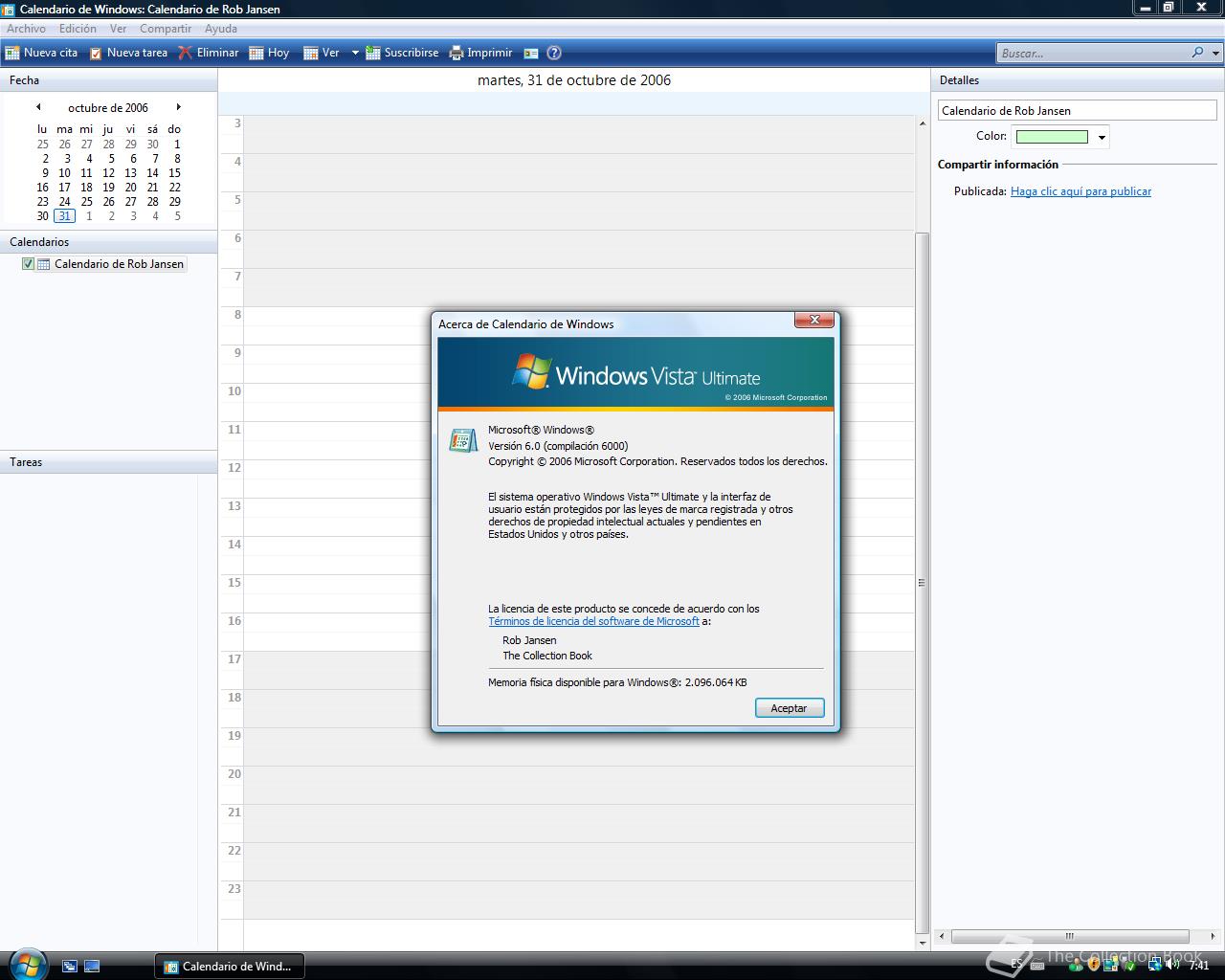The width and height of the screenshot is (1225, 980).
Task: Click the calendar name field in Detalles
Action: click(x=1077, y=110)
